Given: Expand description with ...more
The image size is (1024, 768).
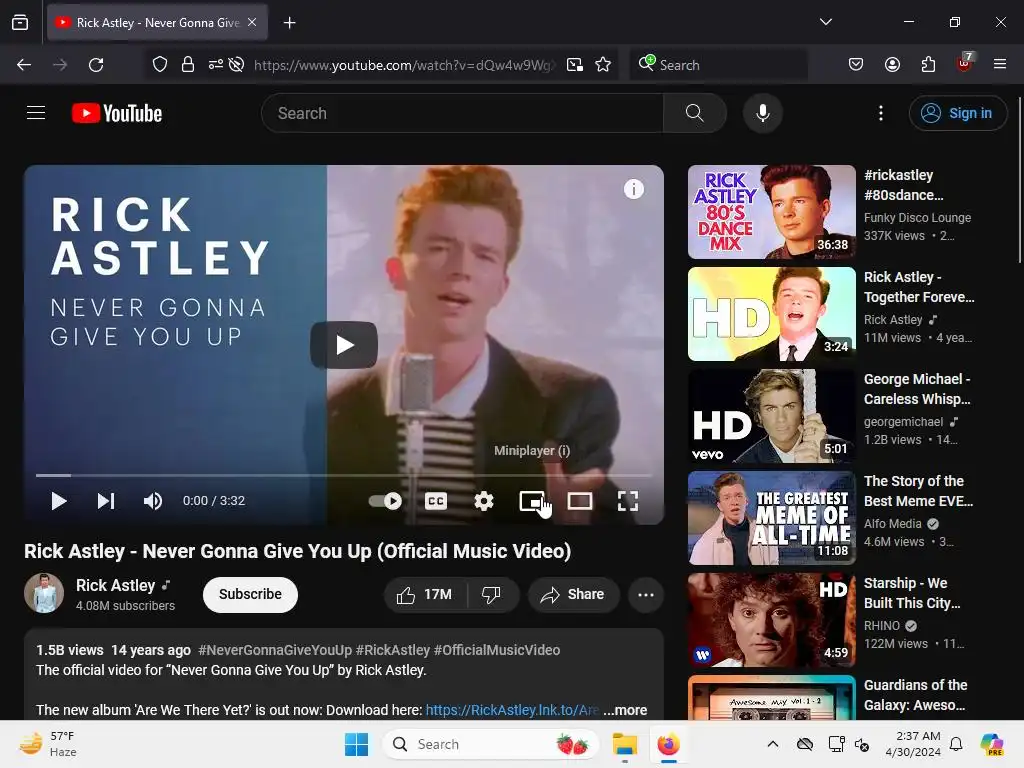Looking at the screenshot, I should [x=625, y=710].
